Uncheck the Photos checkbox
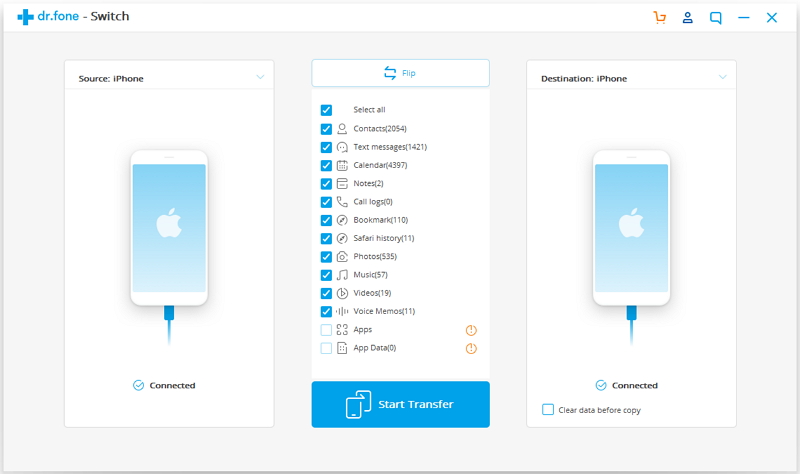 pos(326,257)
